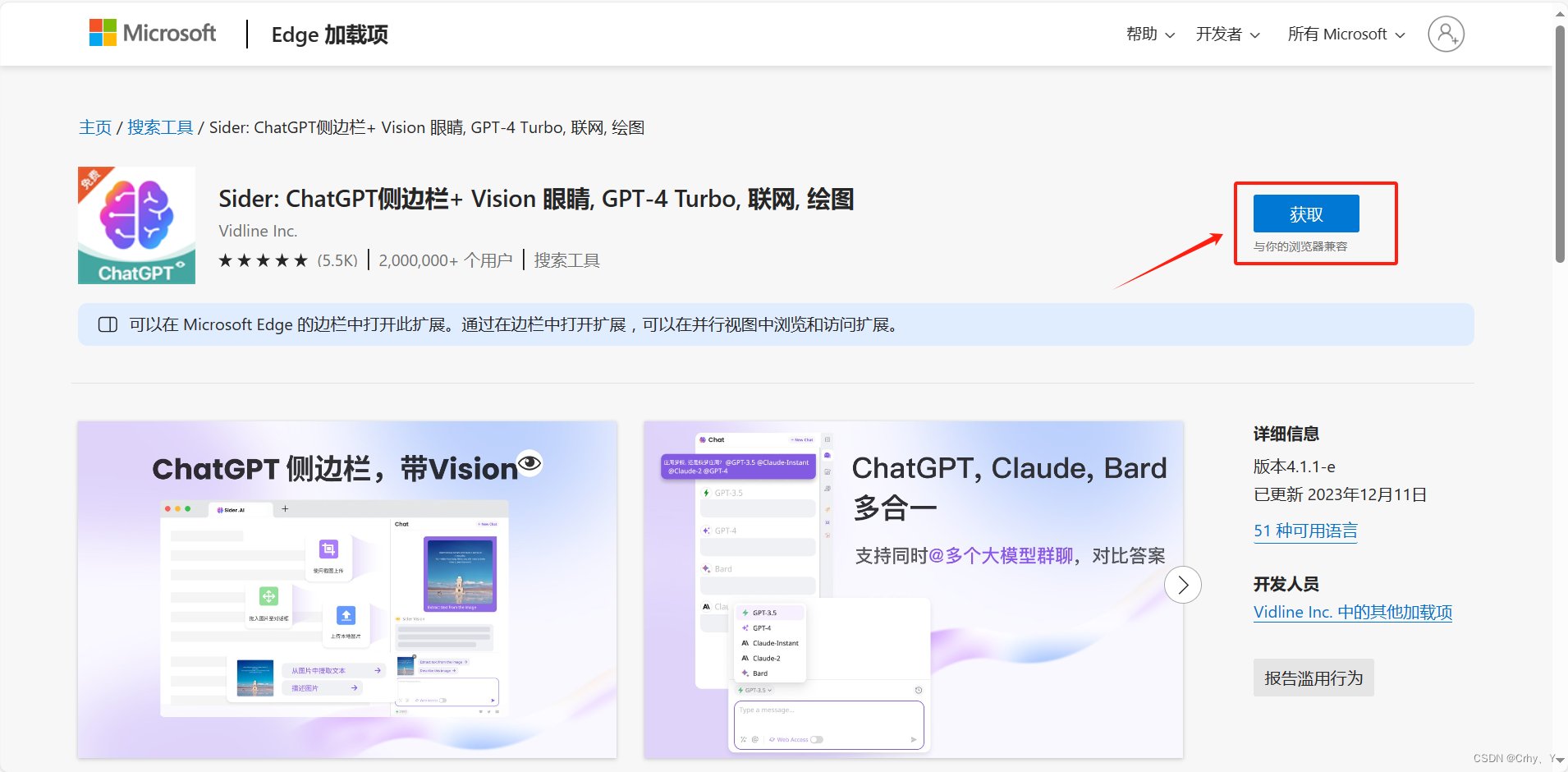The image size is (1568, 772).
Task: Click the Microsoft logo
Action: coord(153,33)
